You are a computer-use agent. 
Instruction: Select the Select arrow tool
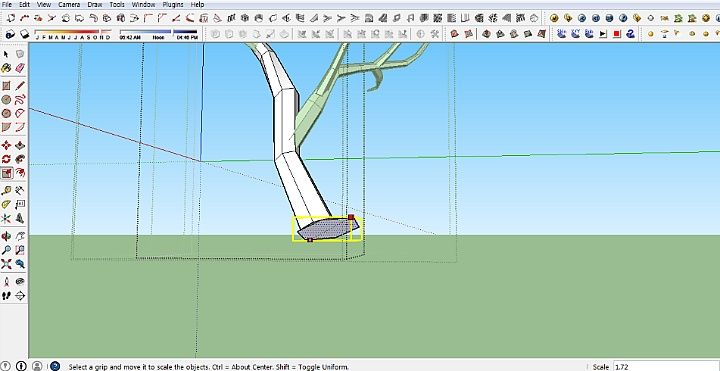tap(6, 54)
